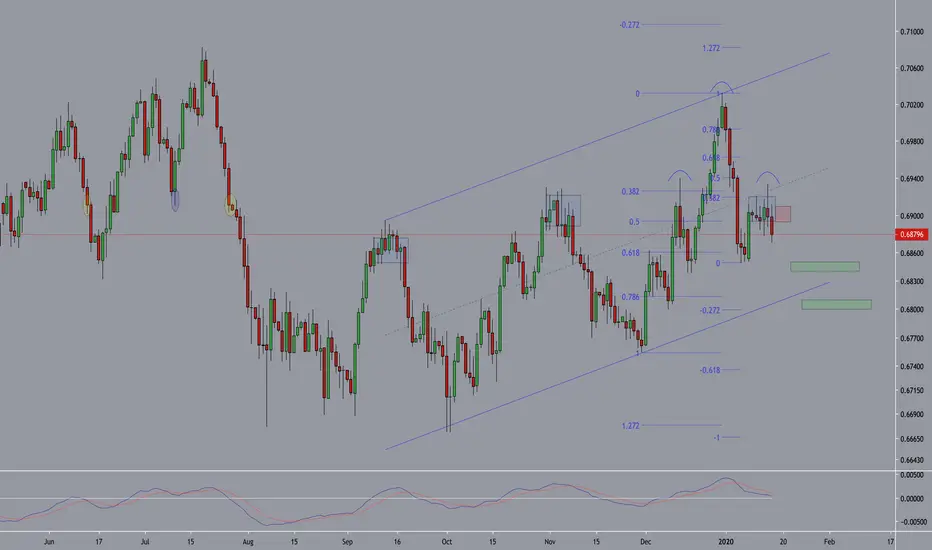
Task: Select the 0.69000 price axis label
Action: pyautogui.click(x=912, y=216)
